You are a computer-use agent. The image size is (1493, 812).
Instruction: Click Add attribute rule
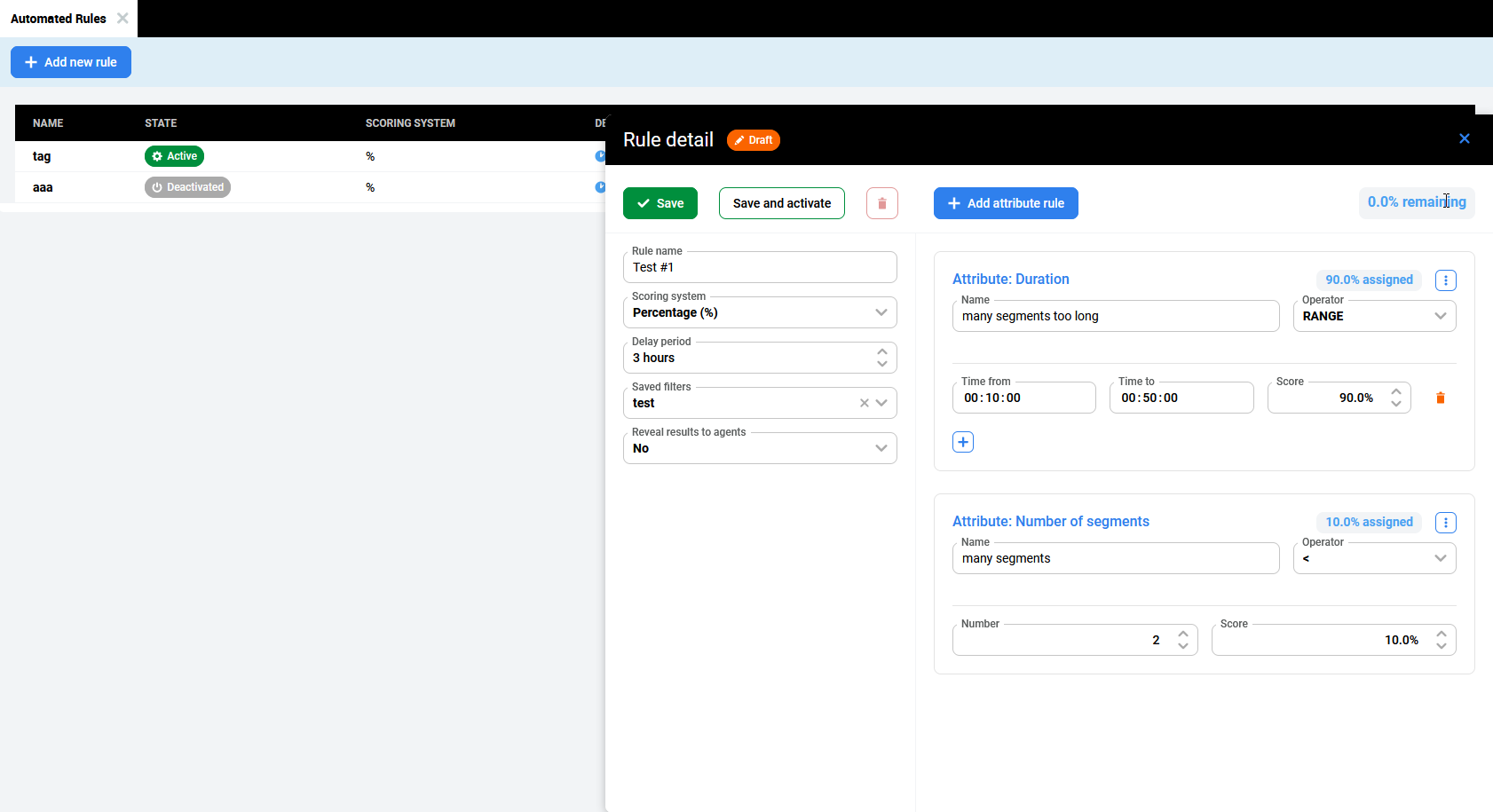[x=1006, y=203]
